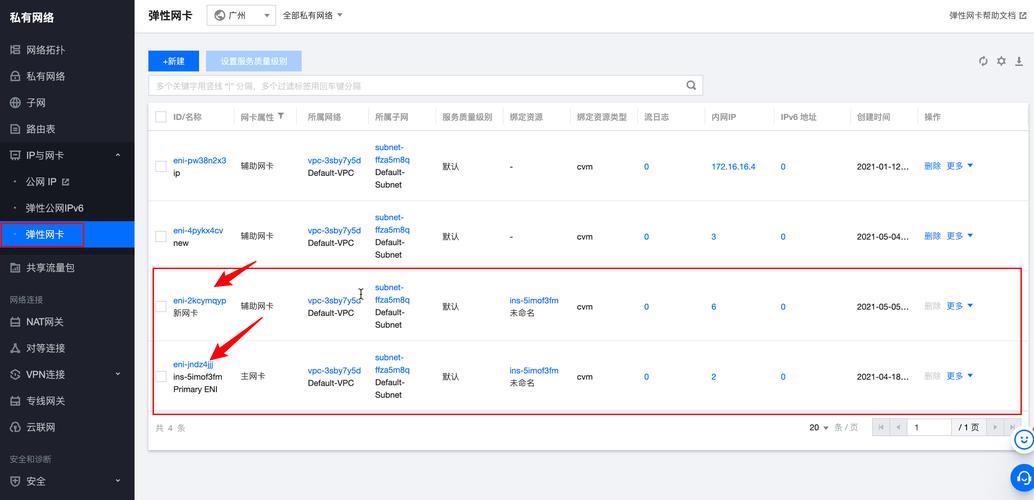Click the download list icon
Image resolution: width=1034 pixels, height=500 pixels.
[x=1019, y=61]
